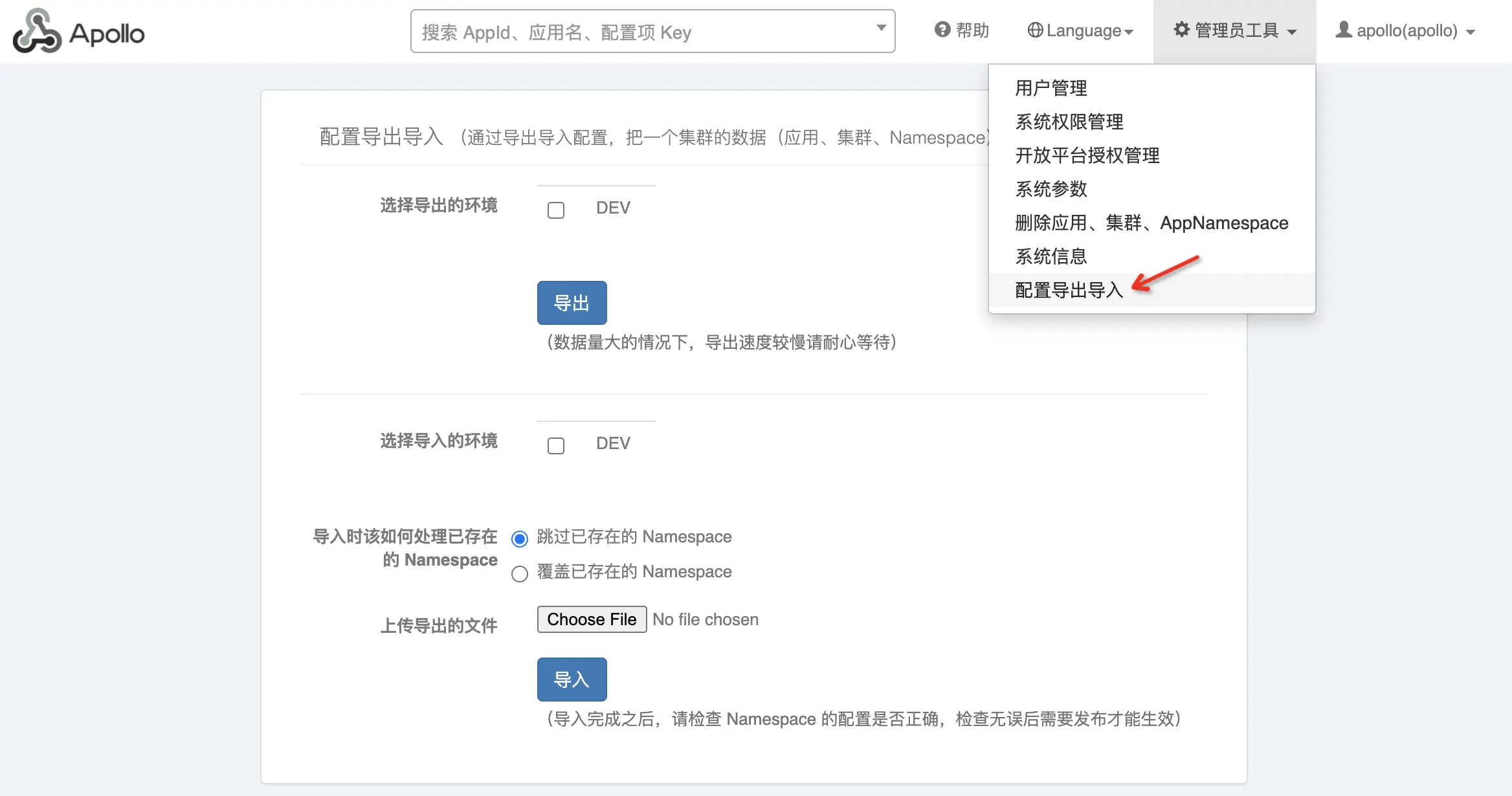Open 用户管理 in the admin menu

coord(1152,88)
